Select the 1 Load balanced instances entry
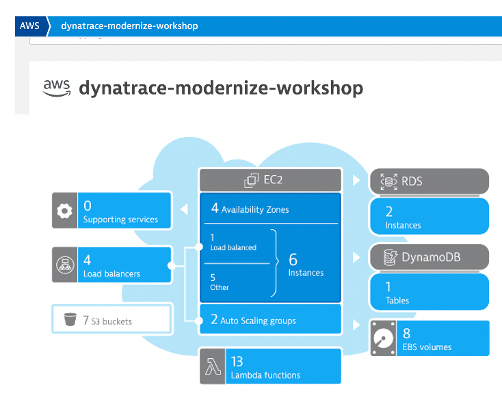 [233, 242]
